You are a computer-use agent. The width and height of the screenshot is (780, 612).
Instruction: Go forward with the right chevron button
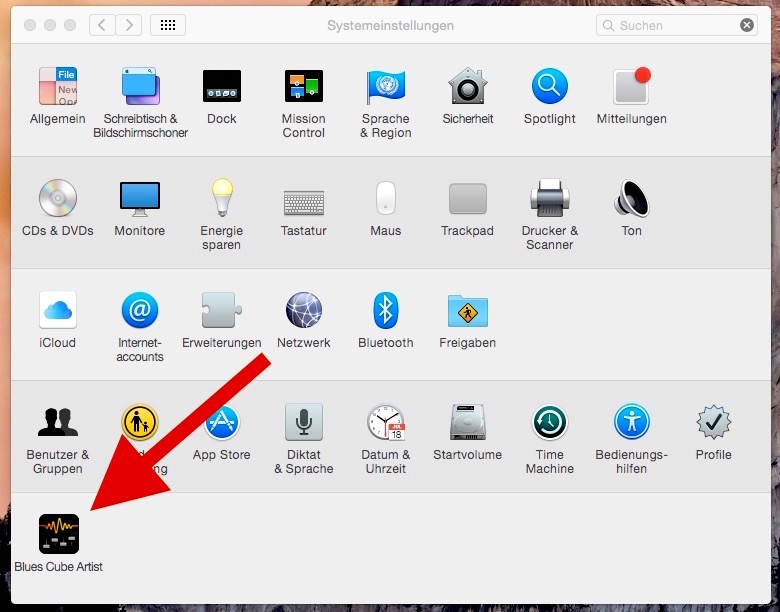coord(129,25)
